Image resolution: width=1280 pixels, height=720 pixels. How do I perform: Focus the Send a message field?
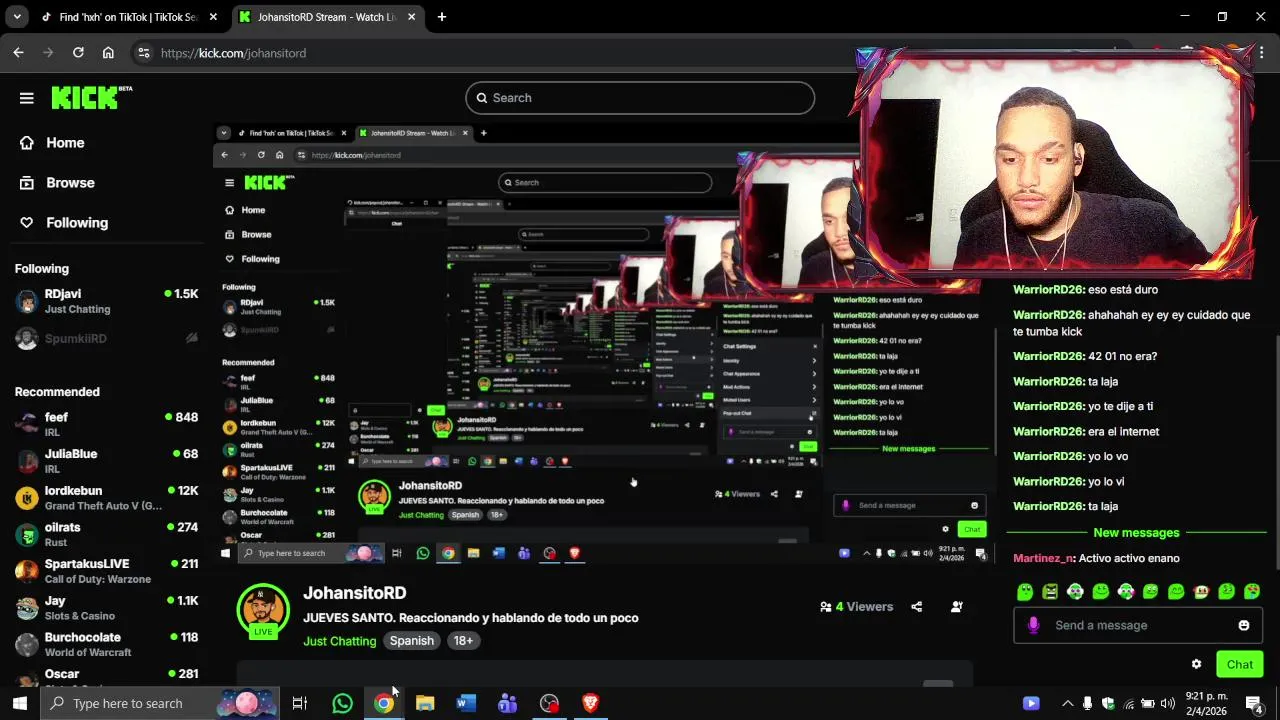(1138, 625)
